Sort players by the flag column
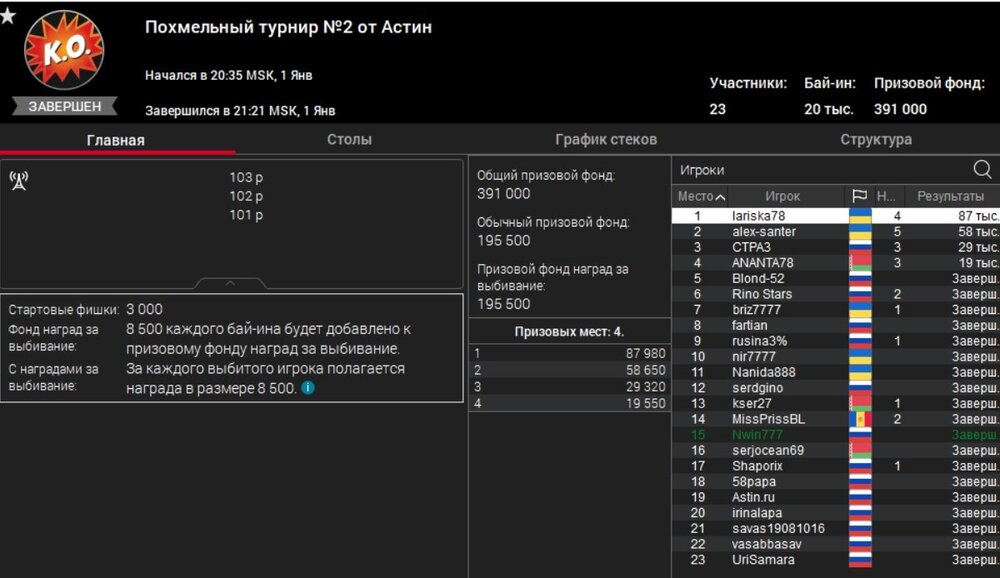1000x578 pixels. tap(859, 196)
